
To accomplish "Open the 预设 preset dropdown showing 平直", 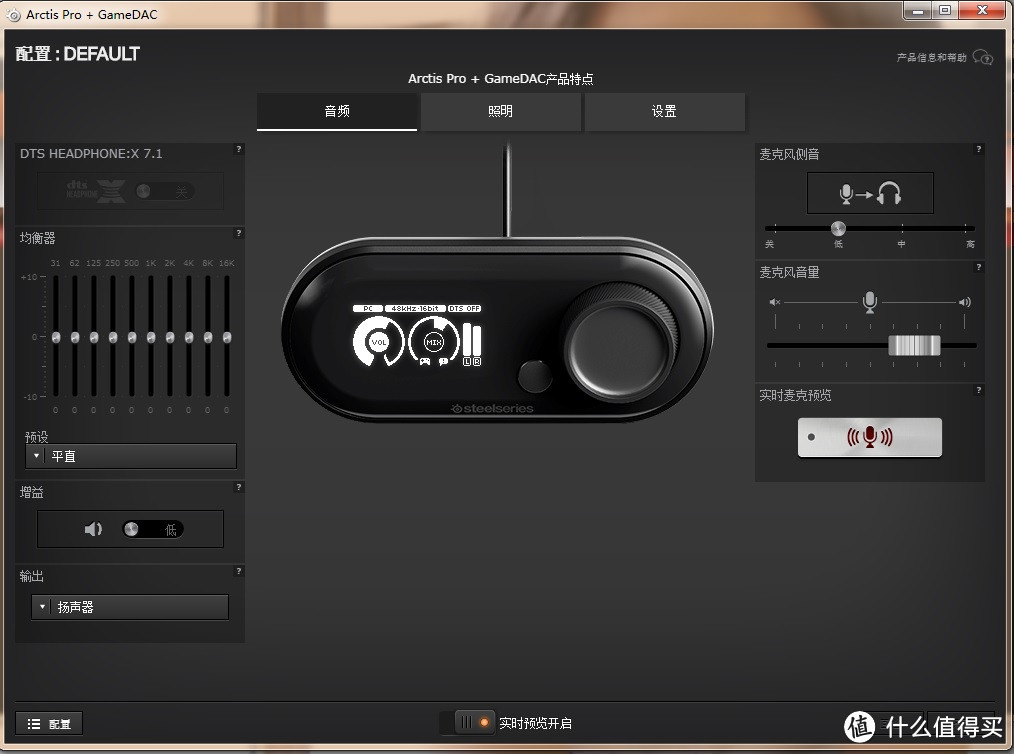I will point(131,456).
